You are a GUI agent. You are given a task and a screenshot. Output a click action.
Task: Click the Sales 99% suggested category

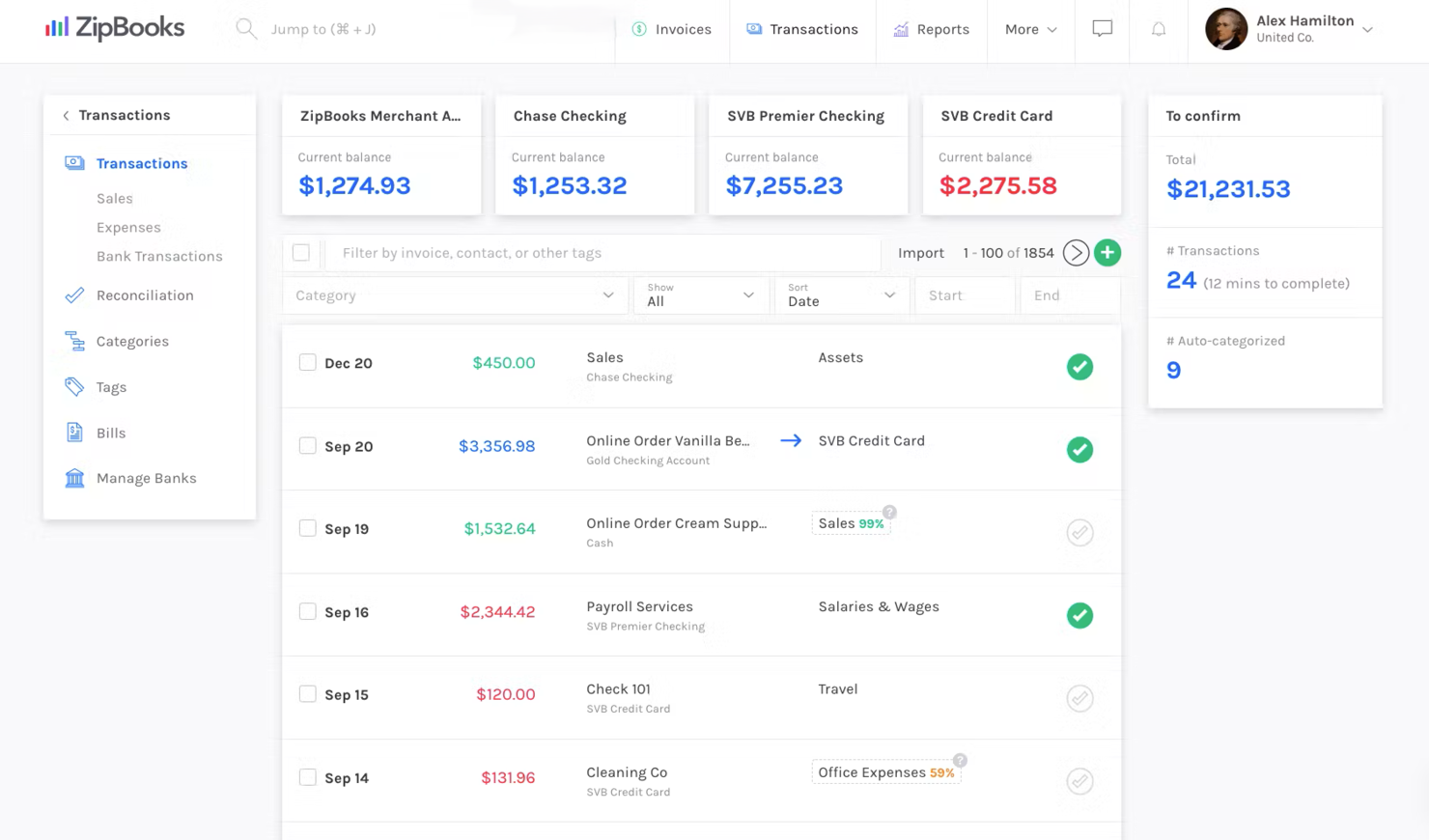tap(851, 523)
